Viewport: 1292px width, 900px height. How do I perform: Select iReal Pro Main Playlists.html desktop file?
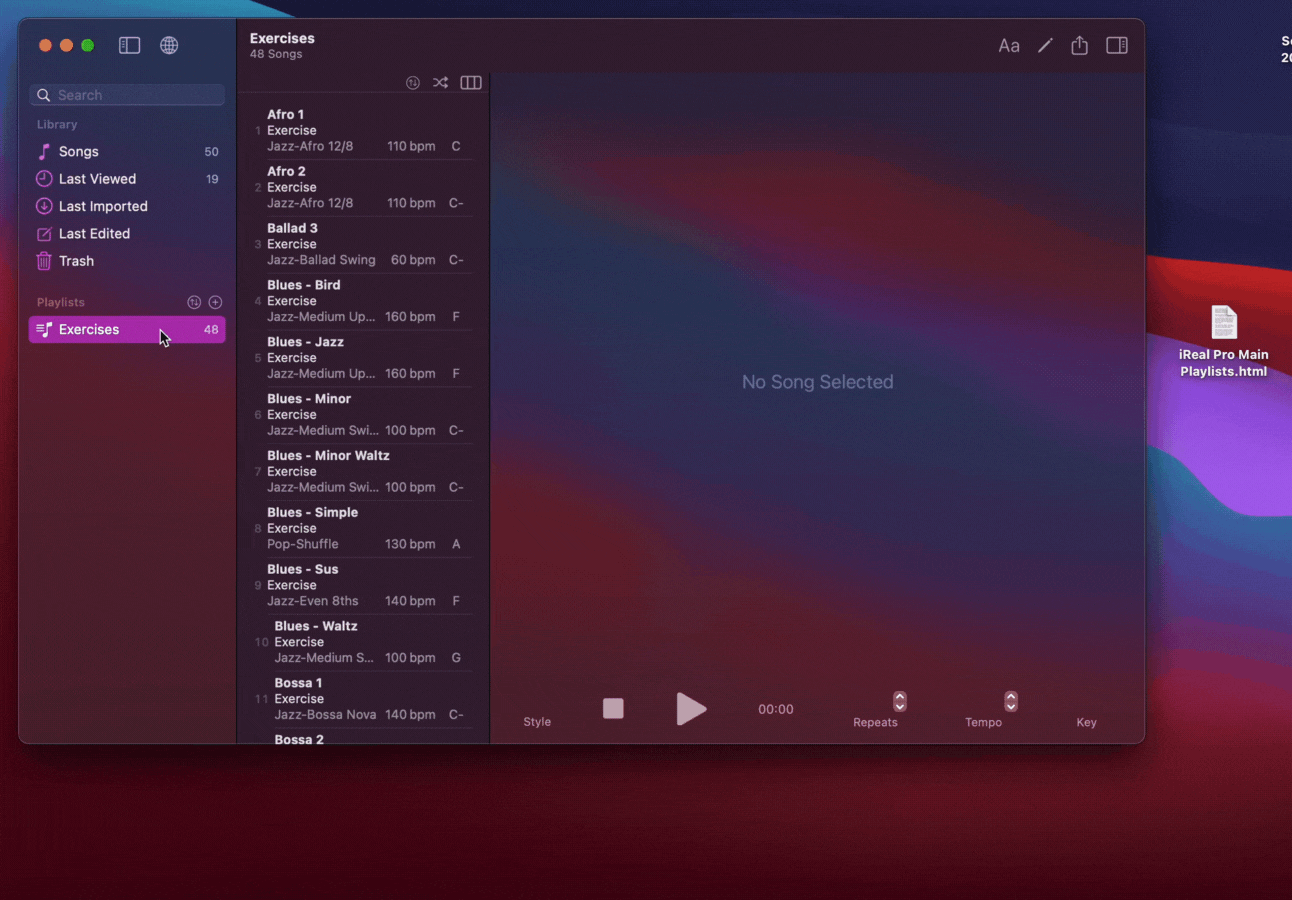(1224, 342)
